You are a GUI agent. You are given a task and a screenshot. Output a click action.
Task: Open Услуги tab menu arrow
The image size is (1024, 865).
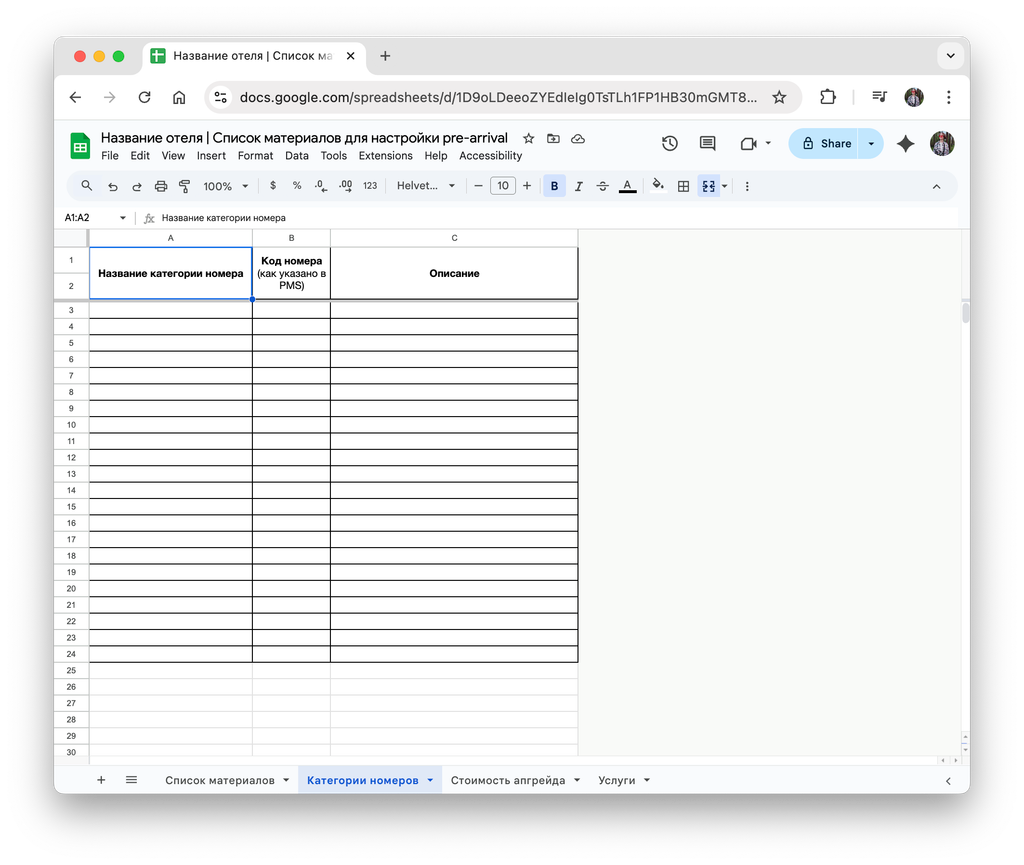pos(647,781)
